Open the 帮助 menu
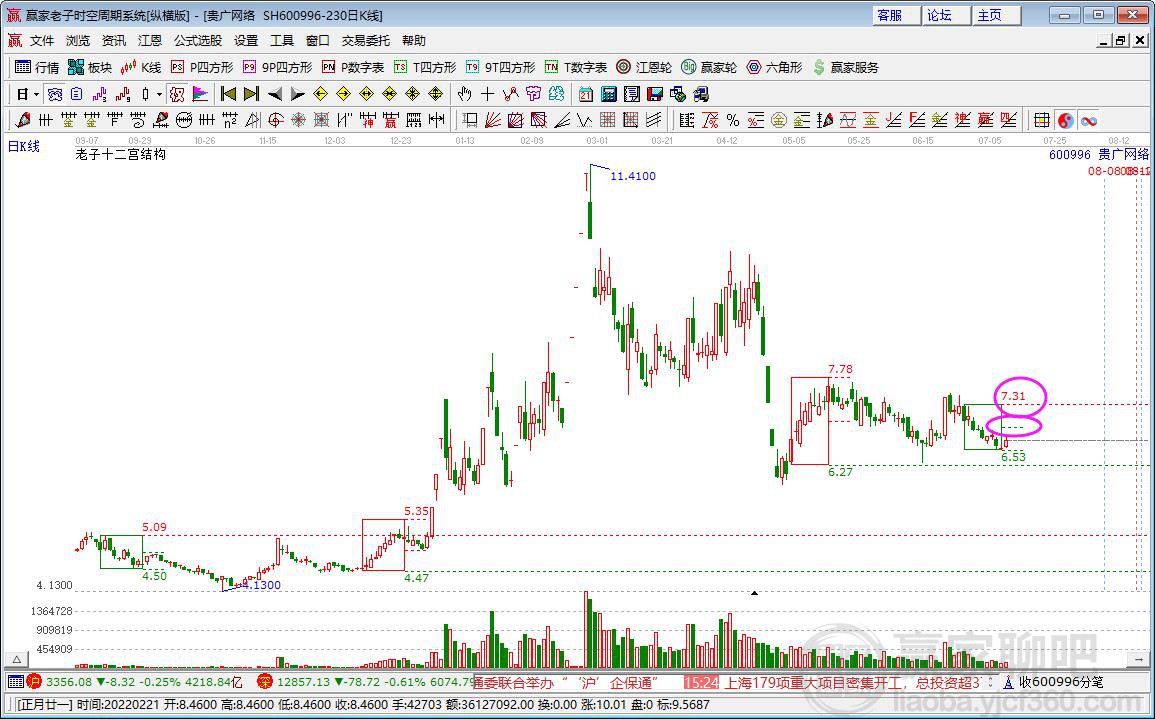 click(414, 41)
